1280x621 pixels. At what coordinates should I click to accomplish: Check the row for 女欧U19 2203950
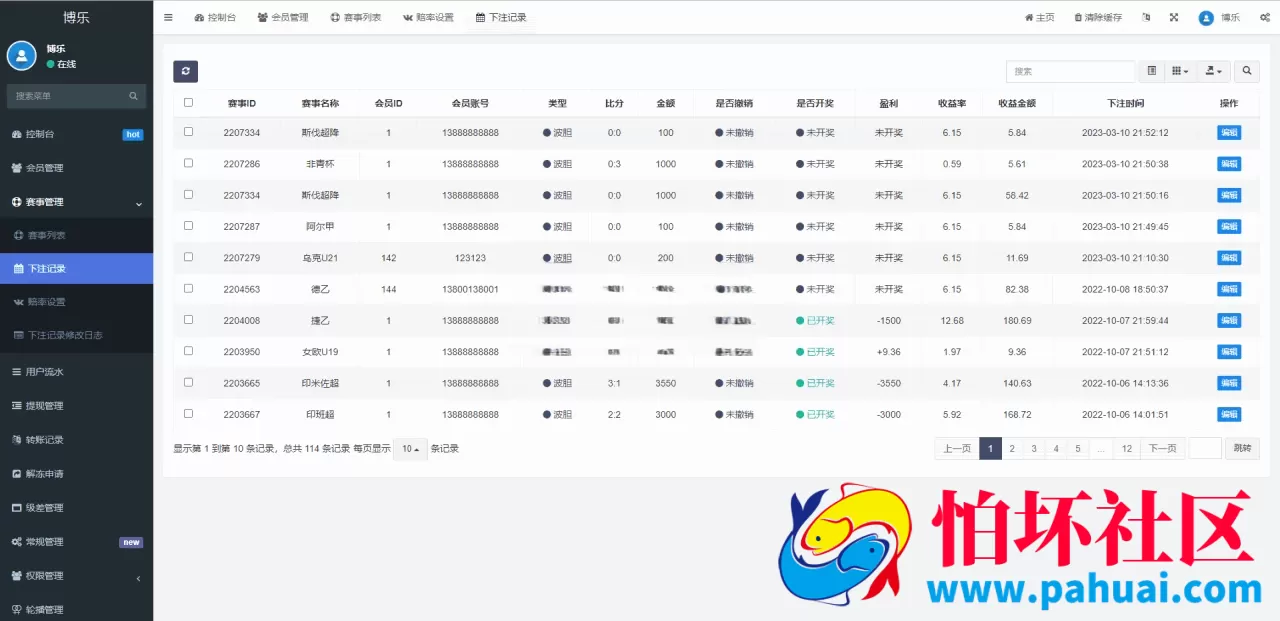(x=188, y=351)
